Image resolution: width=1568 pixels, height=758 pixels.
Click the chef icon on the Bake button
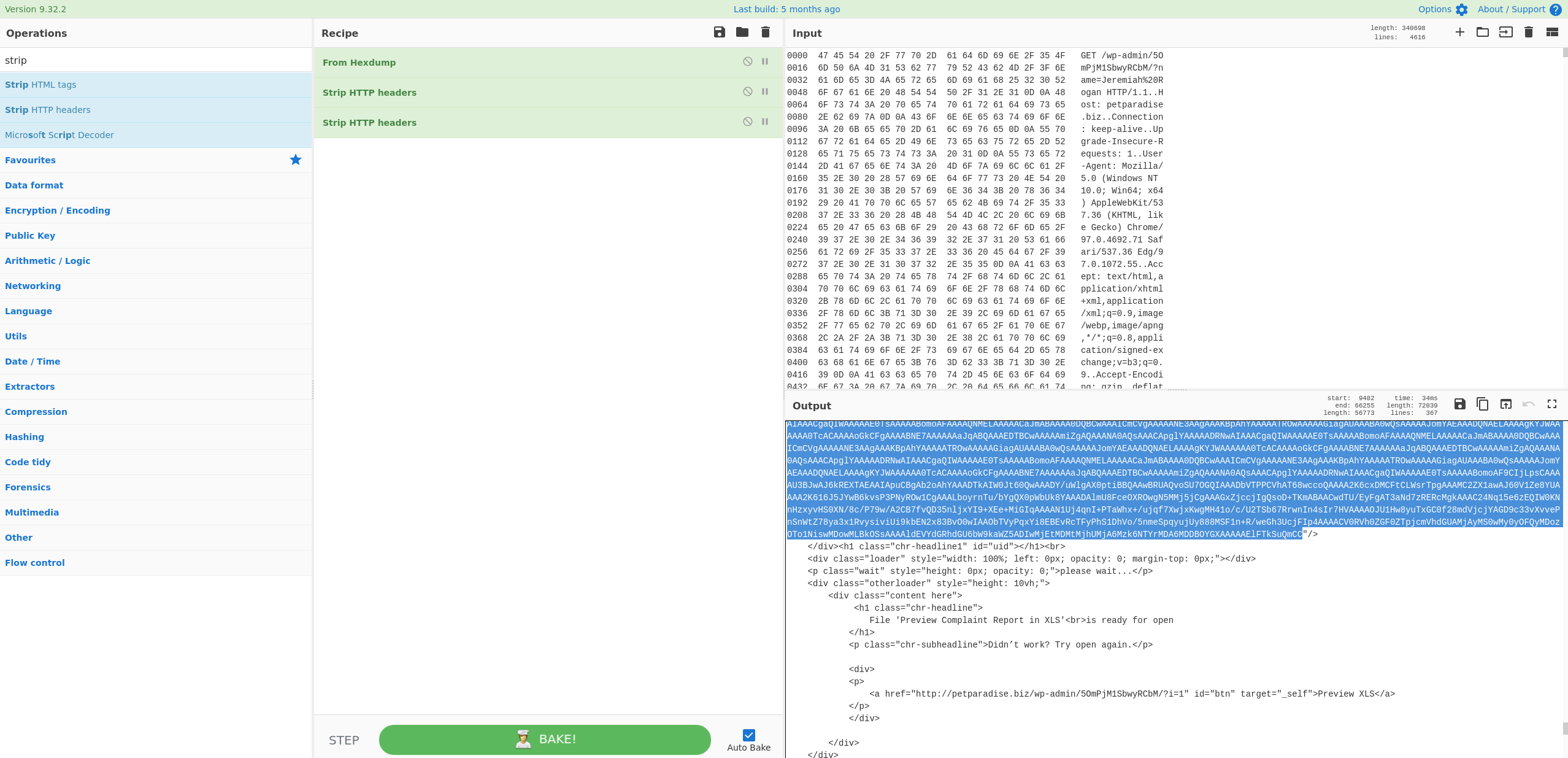(x=523, y=740)
